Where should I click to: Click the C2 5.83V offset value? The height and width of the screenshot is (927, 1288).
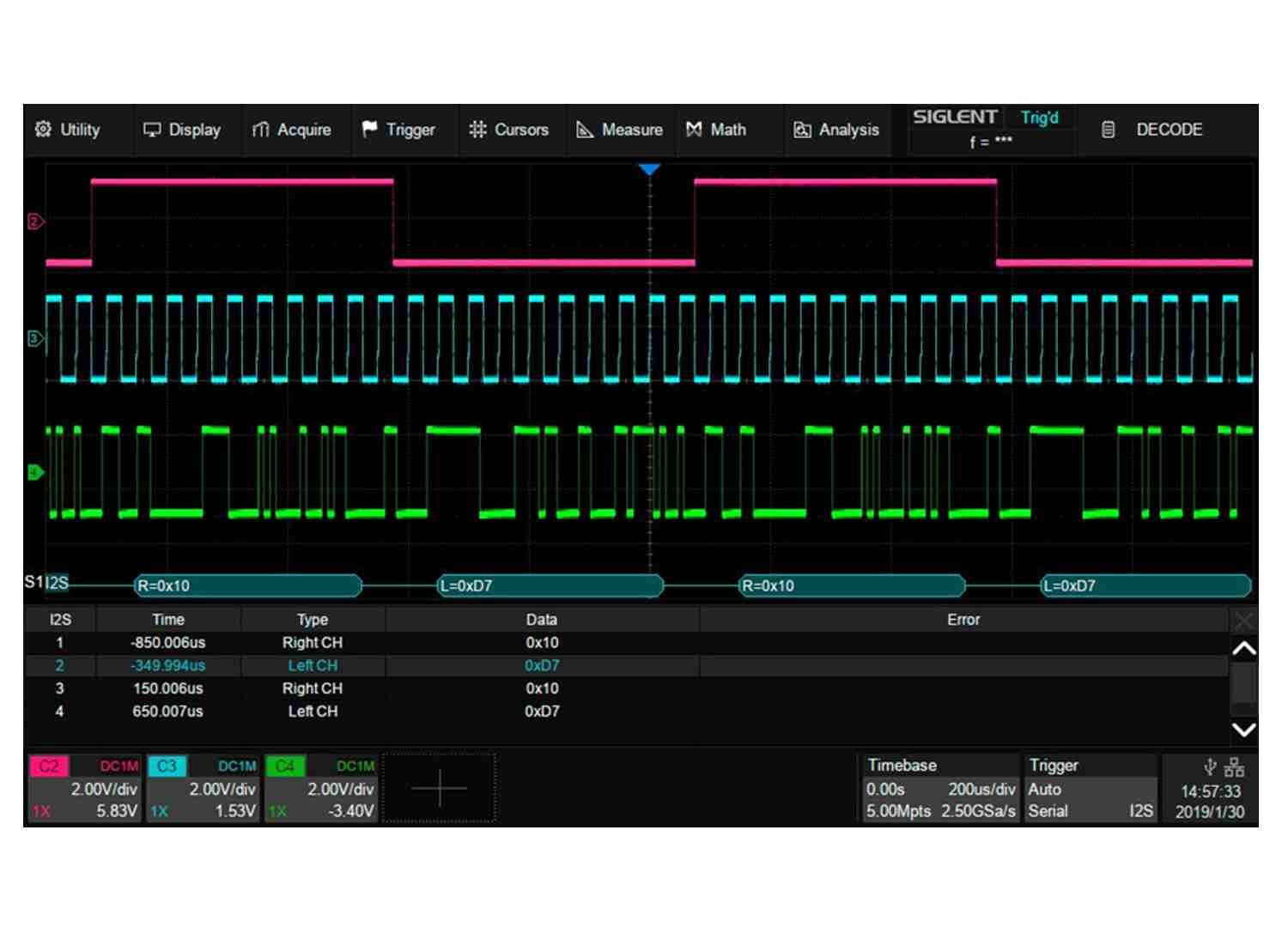(x=116, y=811)
